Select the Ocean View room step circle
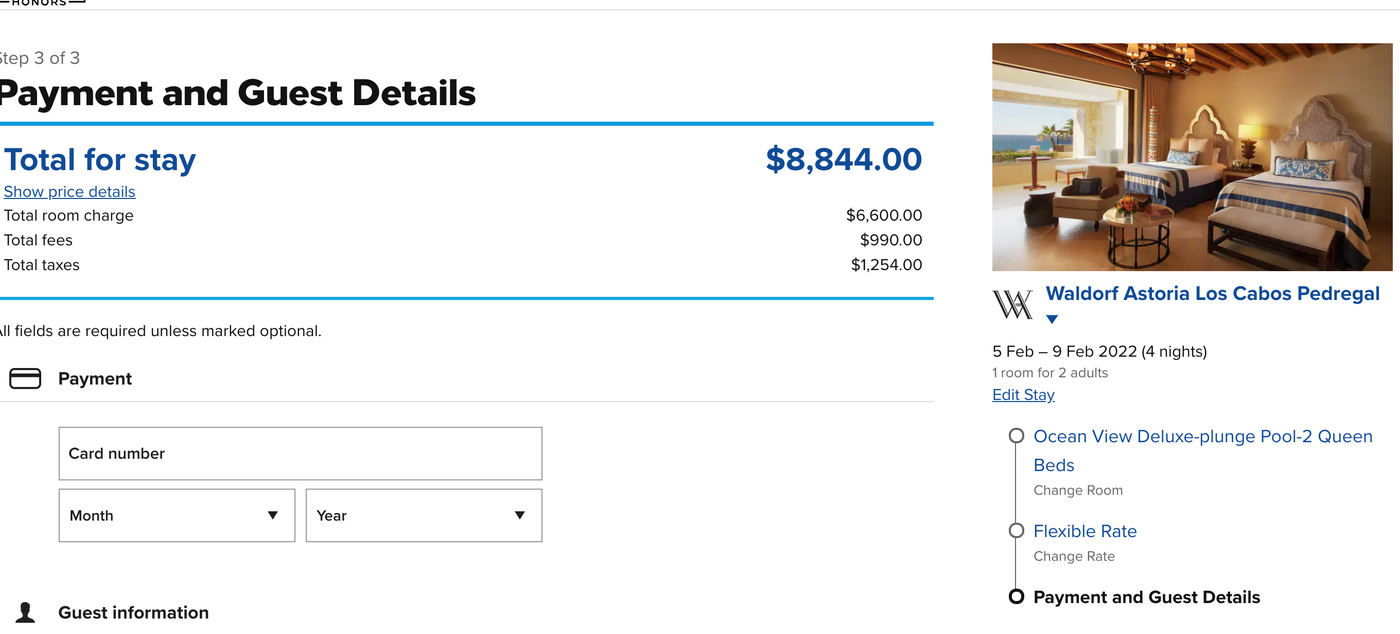This screenshot has height=634, width=1400. [x=1016, y=435]
